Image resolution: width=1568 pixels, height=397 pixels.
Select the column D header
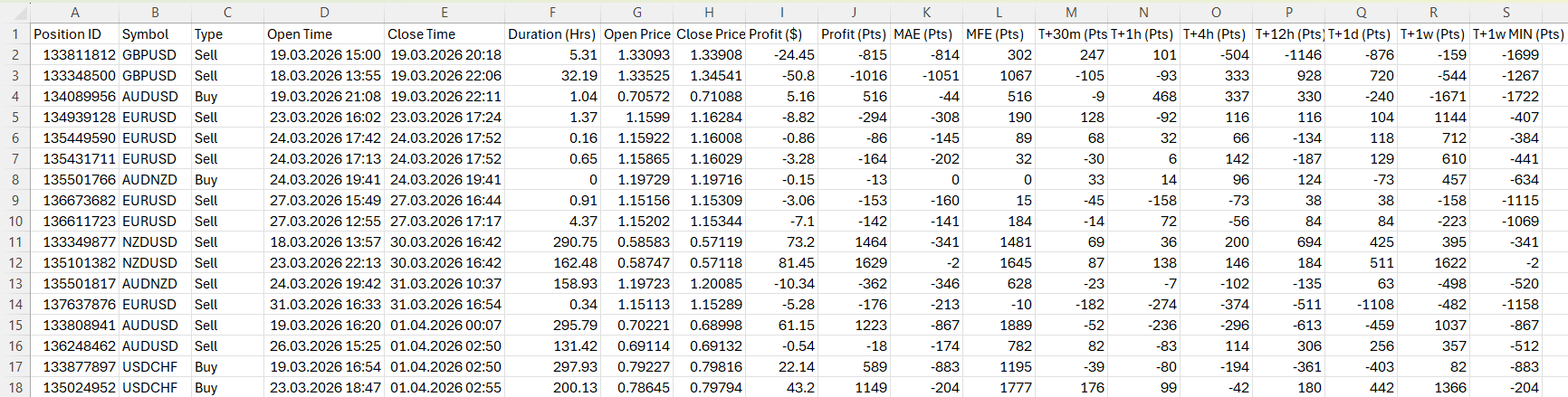324,13
